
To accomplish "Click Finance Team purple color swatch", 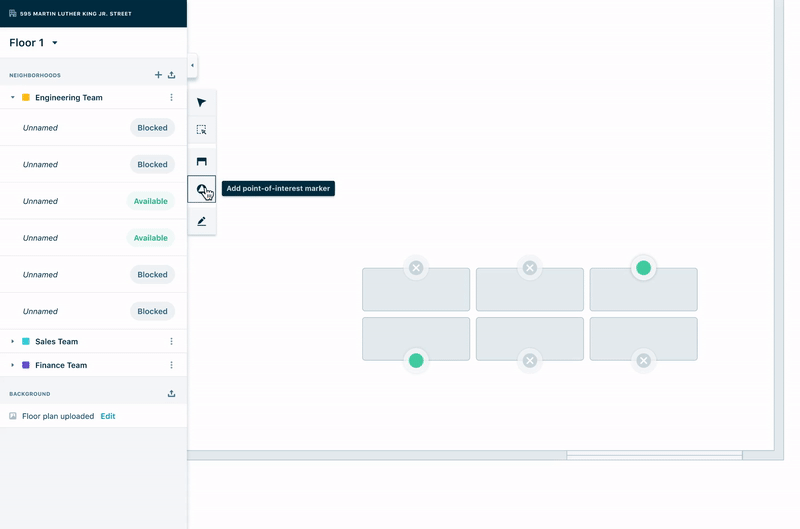I will (26, 365).
